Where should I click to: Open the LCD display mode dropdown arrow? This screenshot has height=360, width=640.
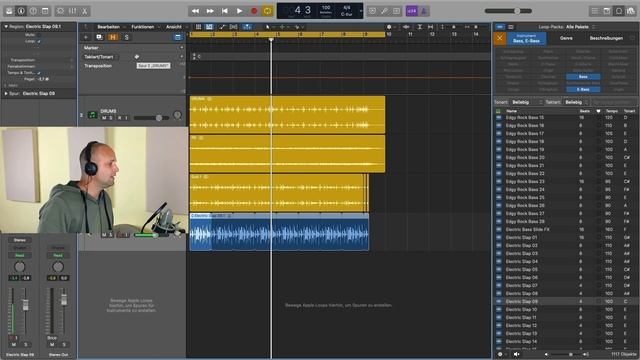coord(360,11)
